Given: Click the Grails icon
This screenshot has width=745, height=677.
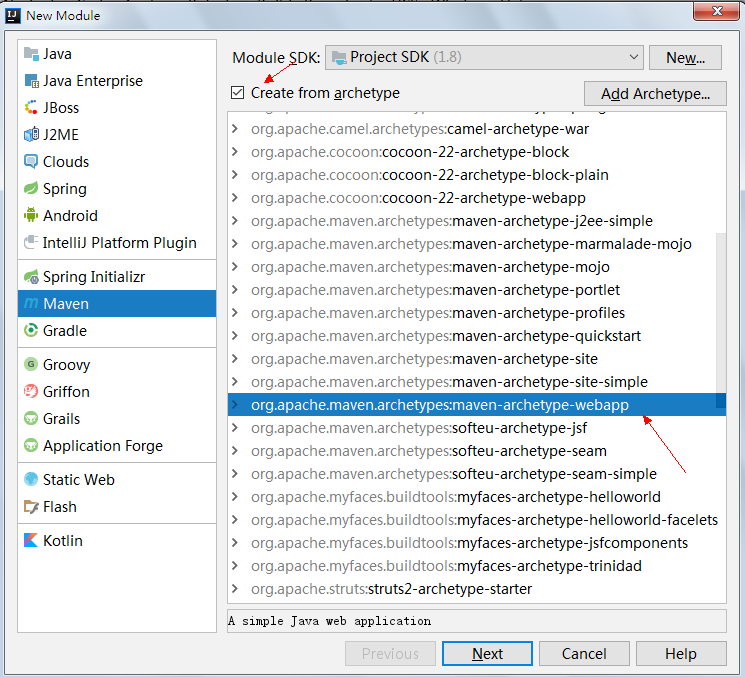Looking at the screenshot, I should (31, 419).
